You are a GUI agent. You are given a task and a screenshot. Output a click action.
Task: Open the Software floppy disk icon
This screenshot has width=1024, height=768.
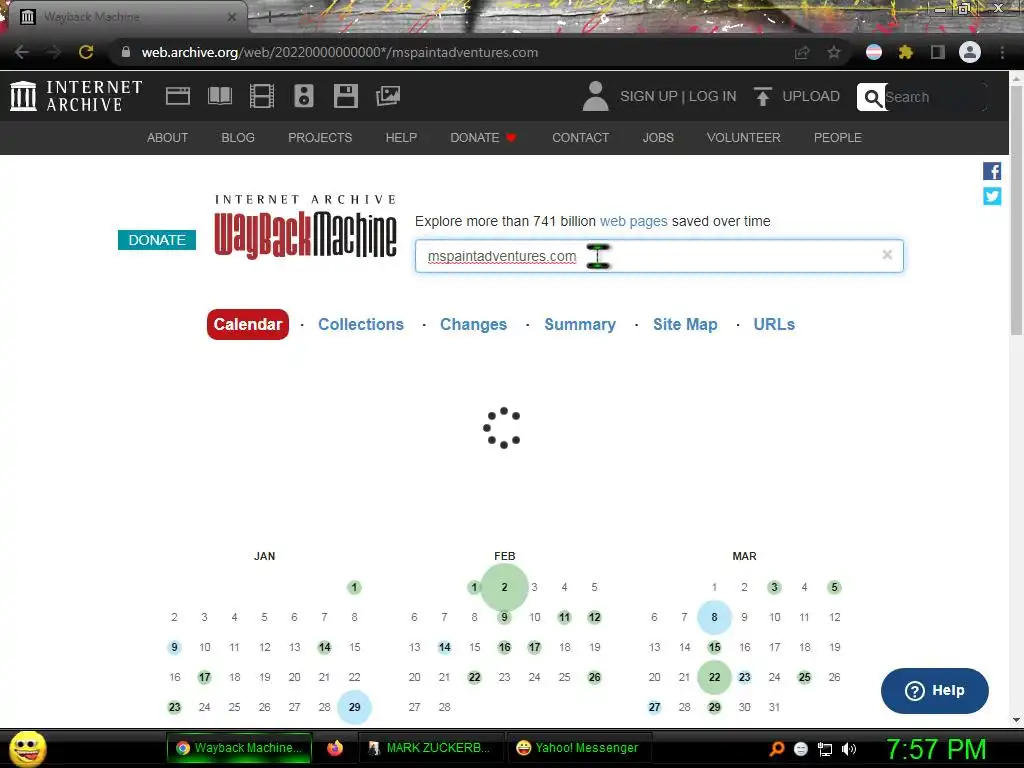[x=345, y=96]
